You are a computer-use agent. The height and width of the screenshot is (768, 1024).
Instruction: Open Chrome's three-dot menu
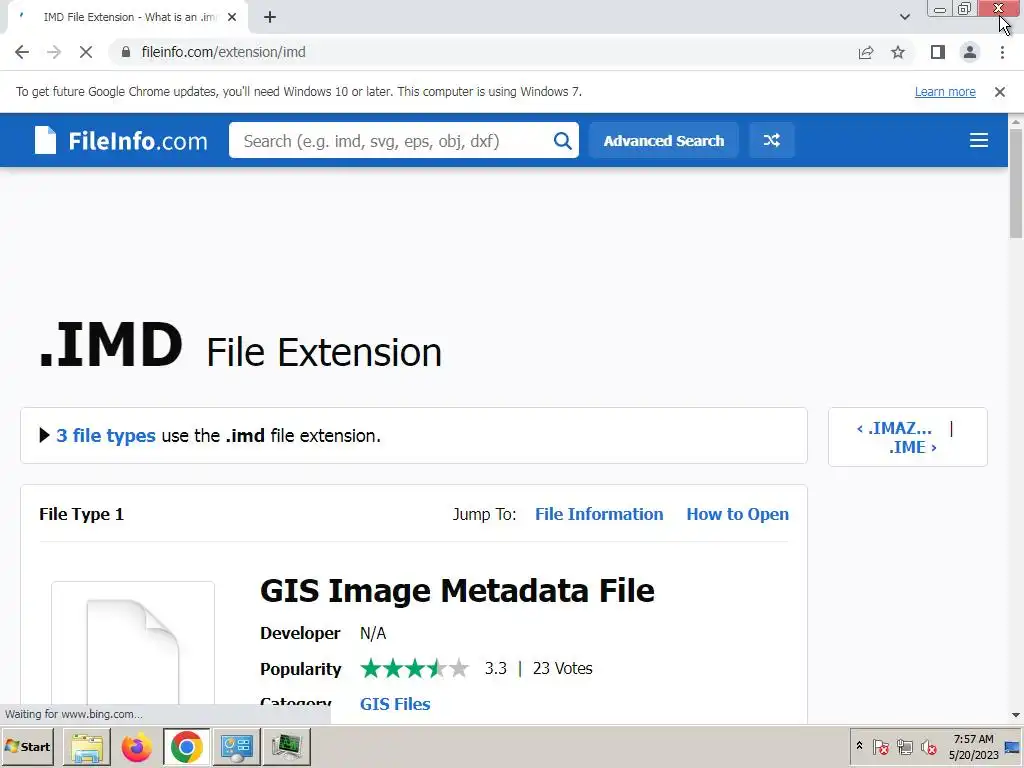click(x=1002, y=52)
